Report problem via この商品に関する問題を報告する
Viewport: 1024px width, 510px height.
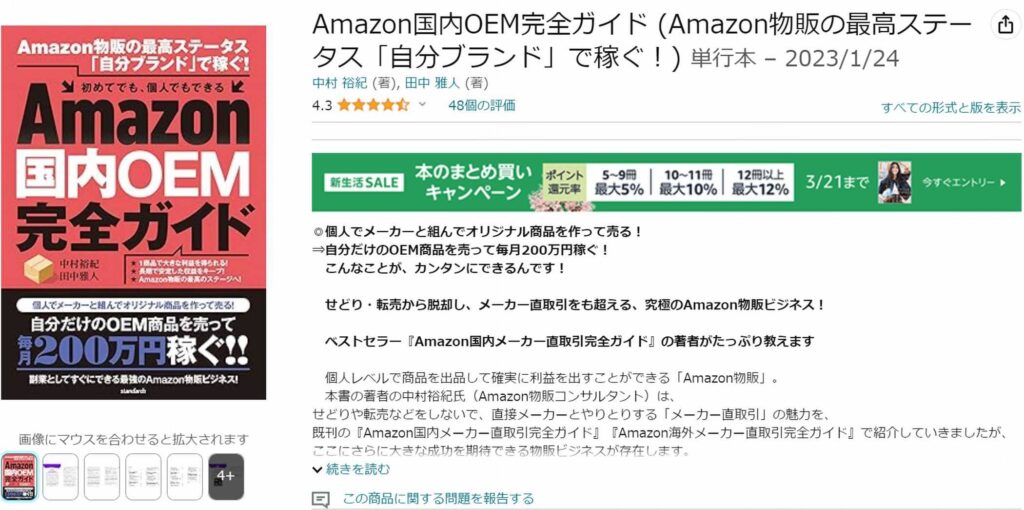click(438, 499)
